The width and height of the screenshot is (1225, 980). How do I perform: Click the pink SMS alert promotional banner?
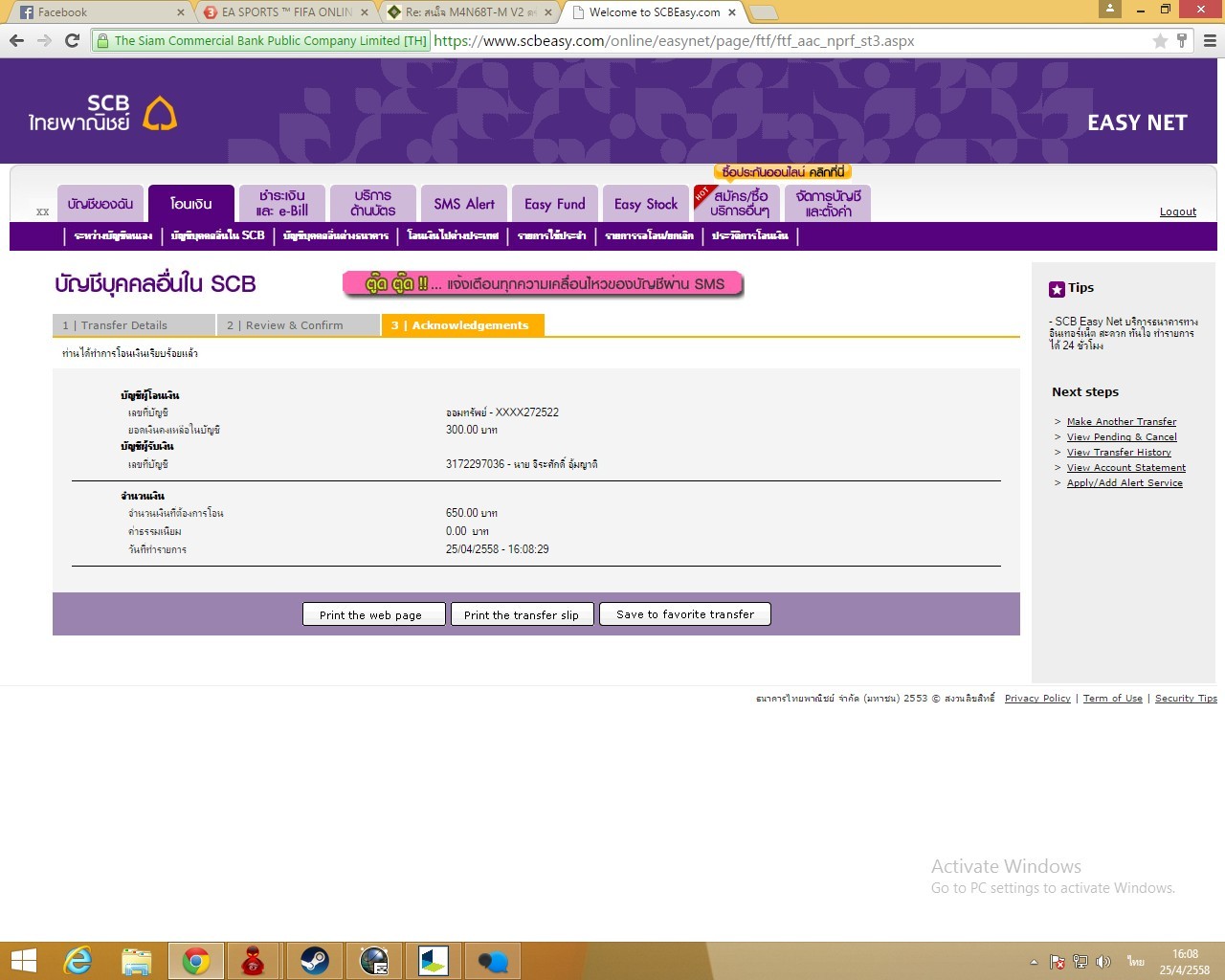[544, 284]
